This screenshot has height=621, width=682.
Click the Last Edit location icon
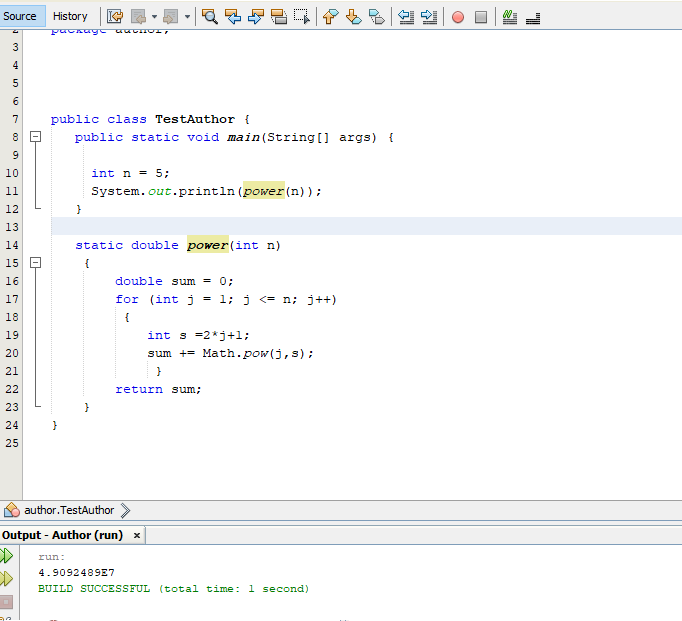click(115, 17)
